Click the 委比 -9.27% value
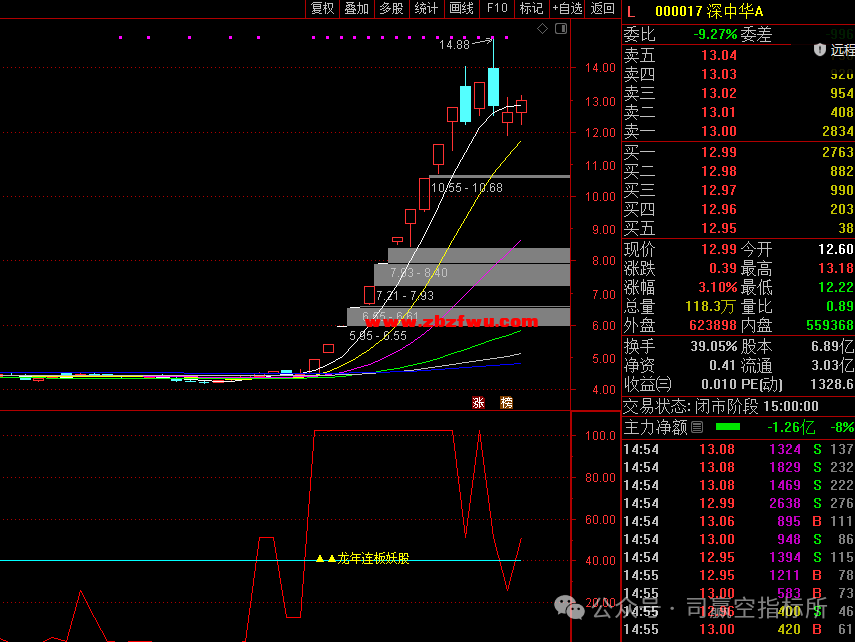 pos(715,34)
